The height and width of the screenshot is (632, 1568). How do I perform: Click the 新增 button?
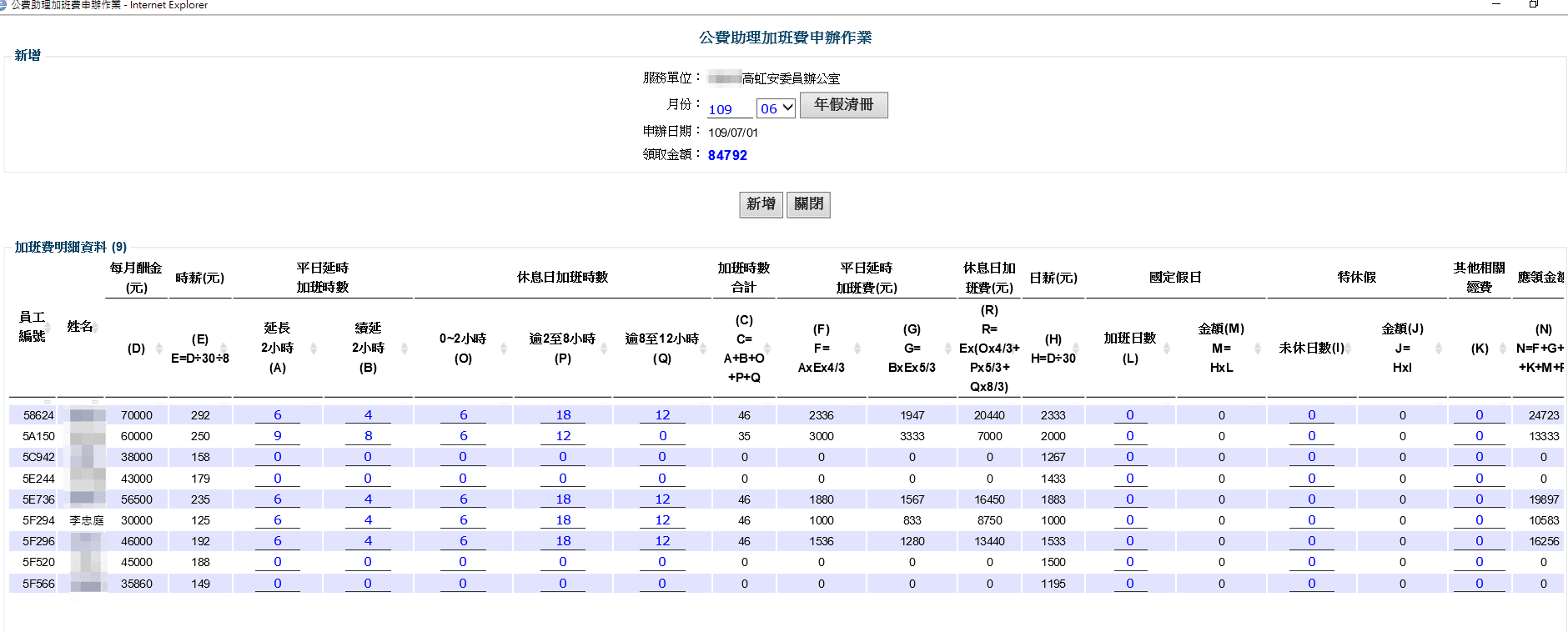tap(761, 204)
